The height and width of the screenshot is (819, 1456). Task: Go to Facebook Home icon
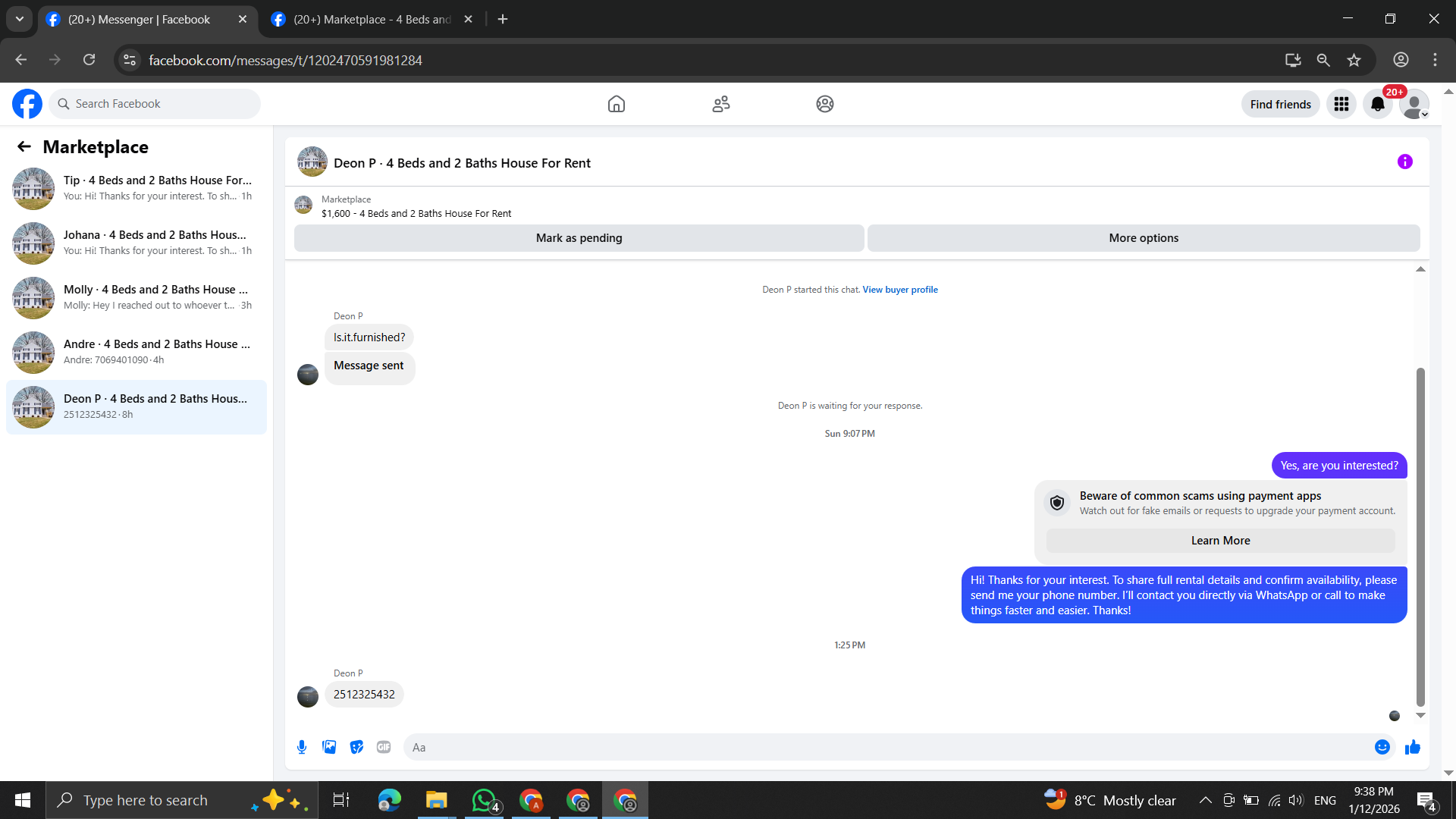(616, 104)
